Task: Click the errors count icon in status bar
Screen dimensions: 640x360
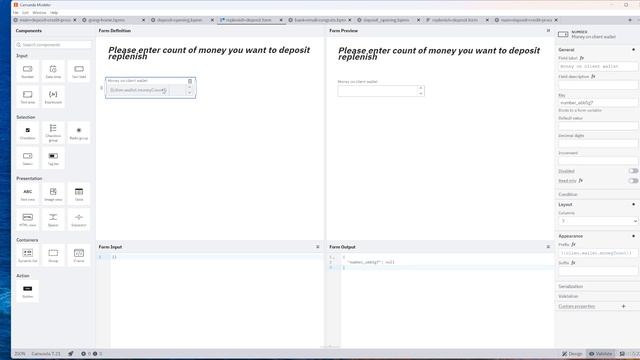Action: [x=83, y=353]
